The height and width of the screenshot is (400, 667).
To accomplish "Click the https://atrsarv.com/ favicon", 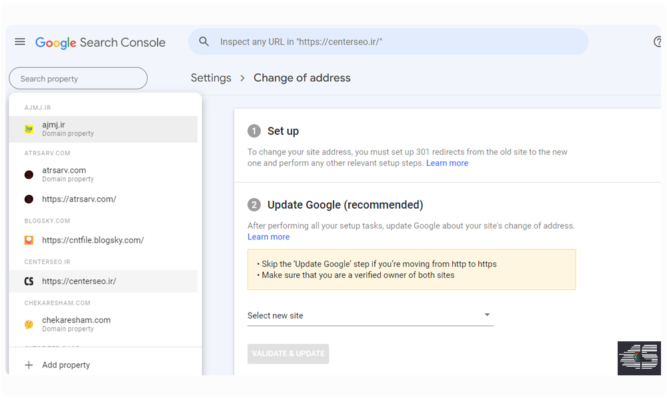I will click(29, 199).
